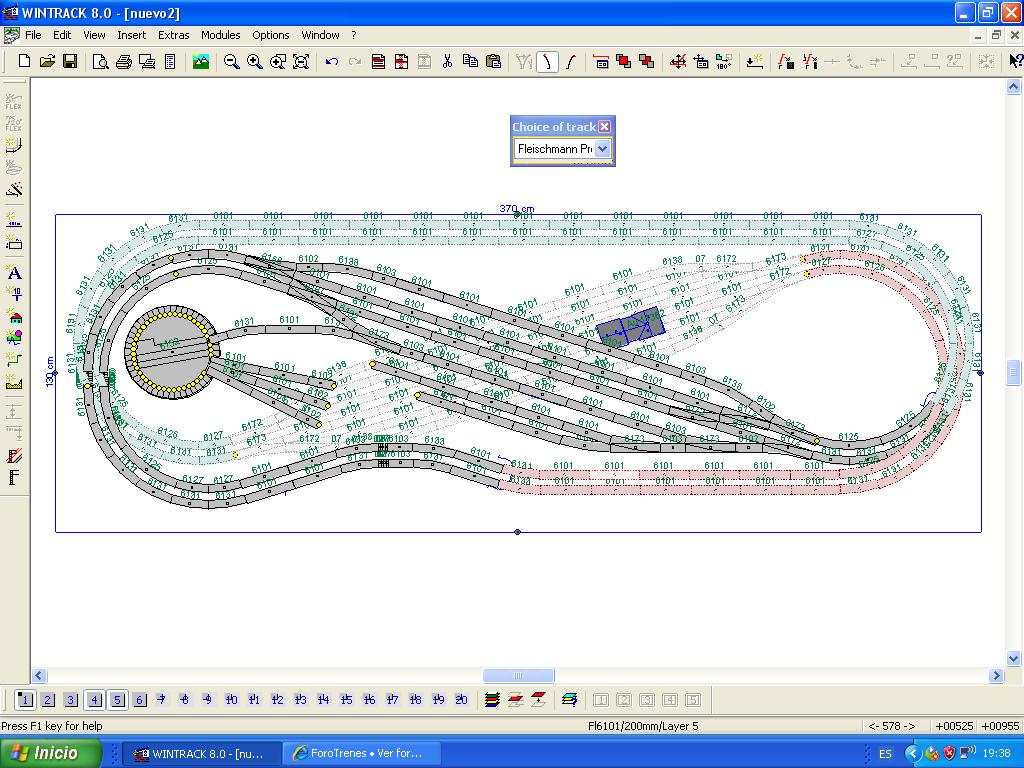This screenshot has width=1024, height=768.
Task: Open the Edit menu
Action: coord(62,35)
